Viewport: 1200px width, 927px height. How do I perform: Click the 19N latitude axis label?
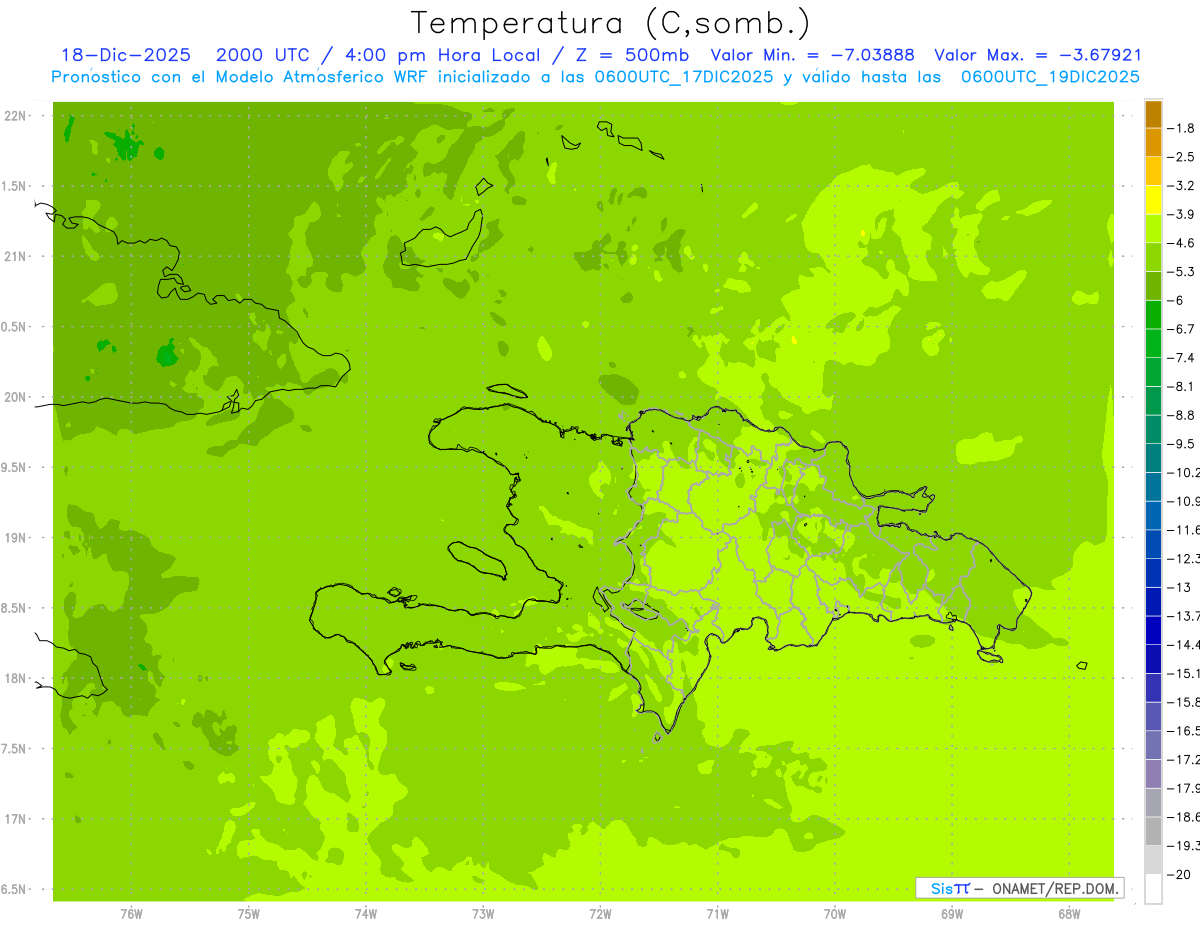pyautogui.click(x=16, y=538)
